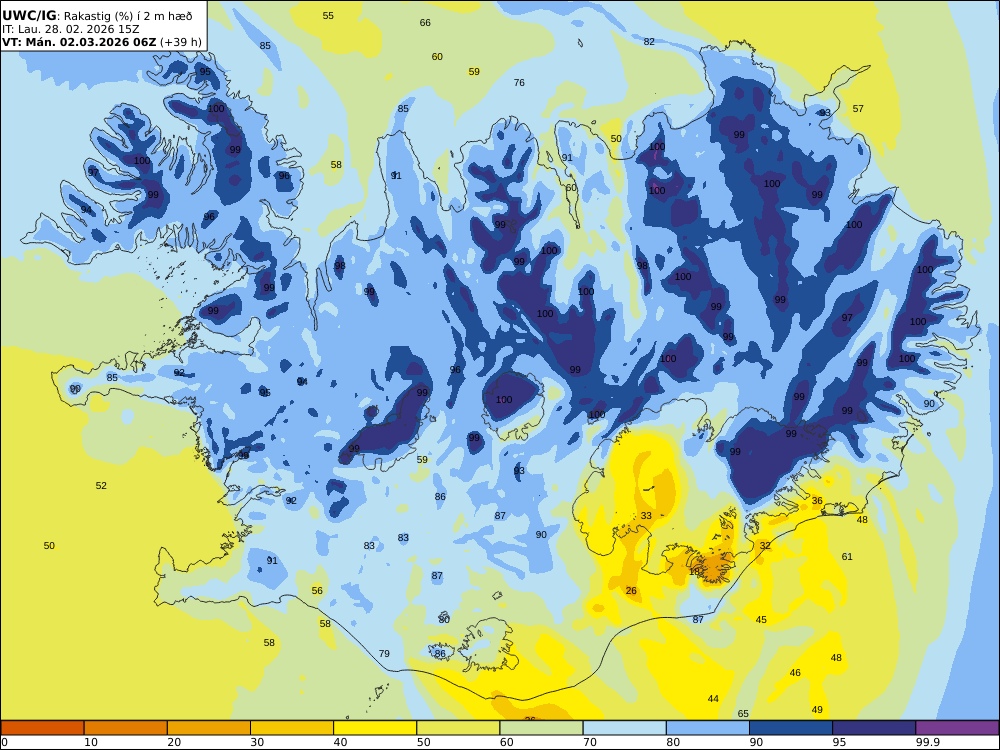Click the '99.9' legend scale label
The height and width of the screenshot is (750, 1000).
point(927,742)
